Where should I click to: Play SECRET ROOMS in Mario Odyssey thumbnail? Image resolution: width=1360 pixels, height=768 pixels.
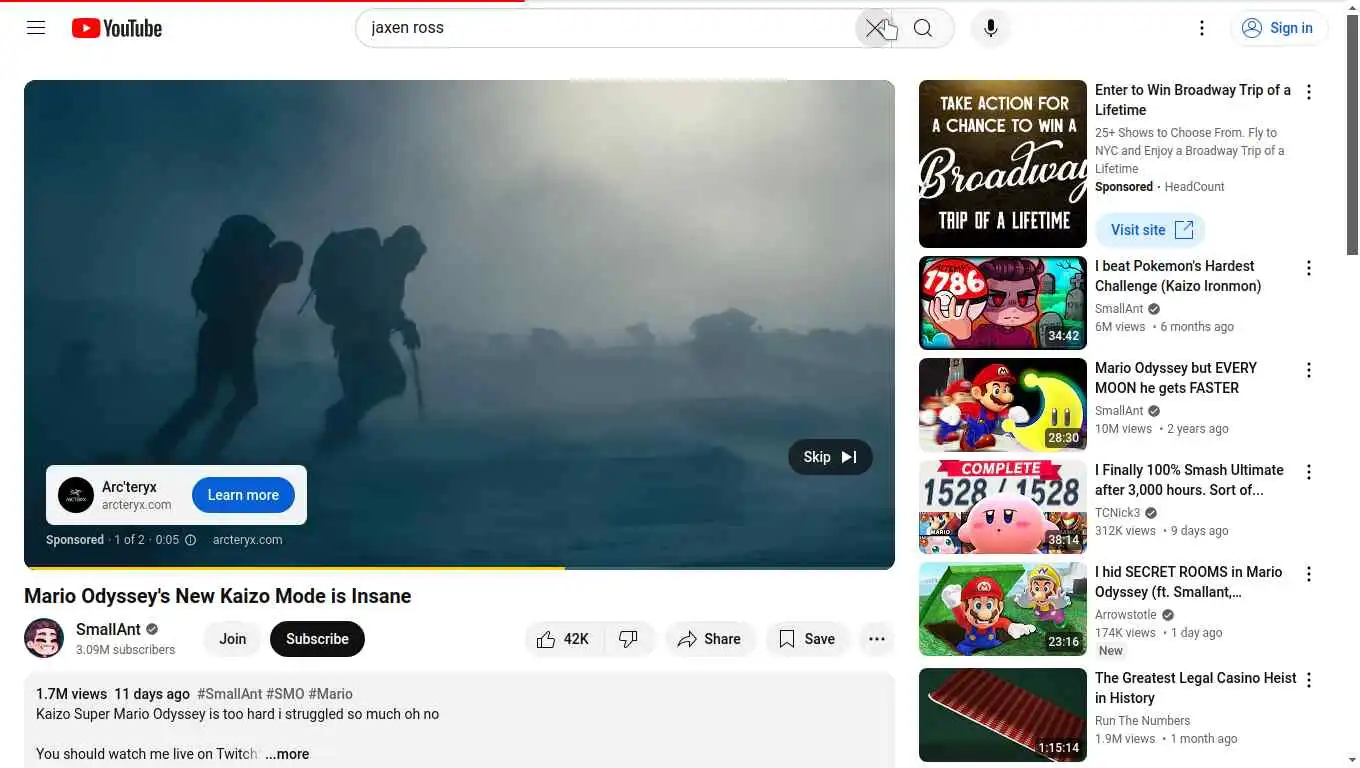pos(1003,609)
